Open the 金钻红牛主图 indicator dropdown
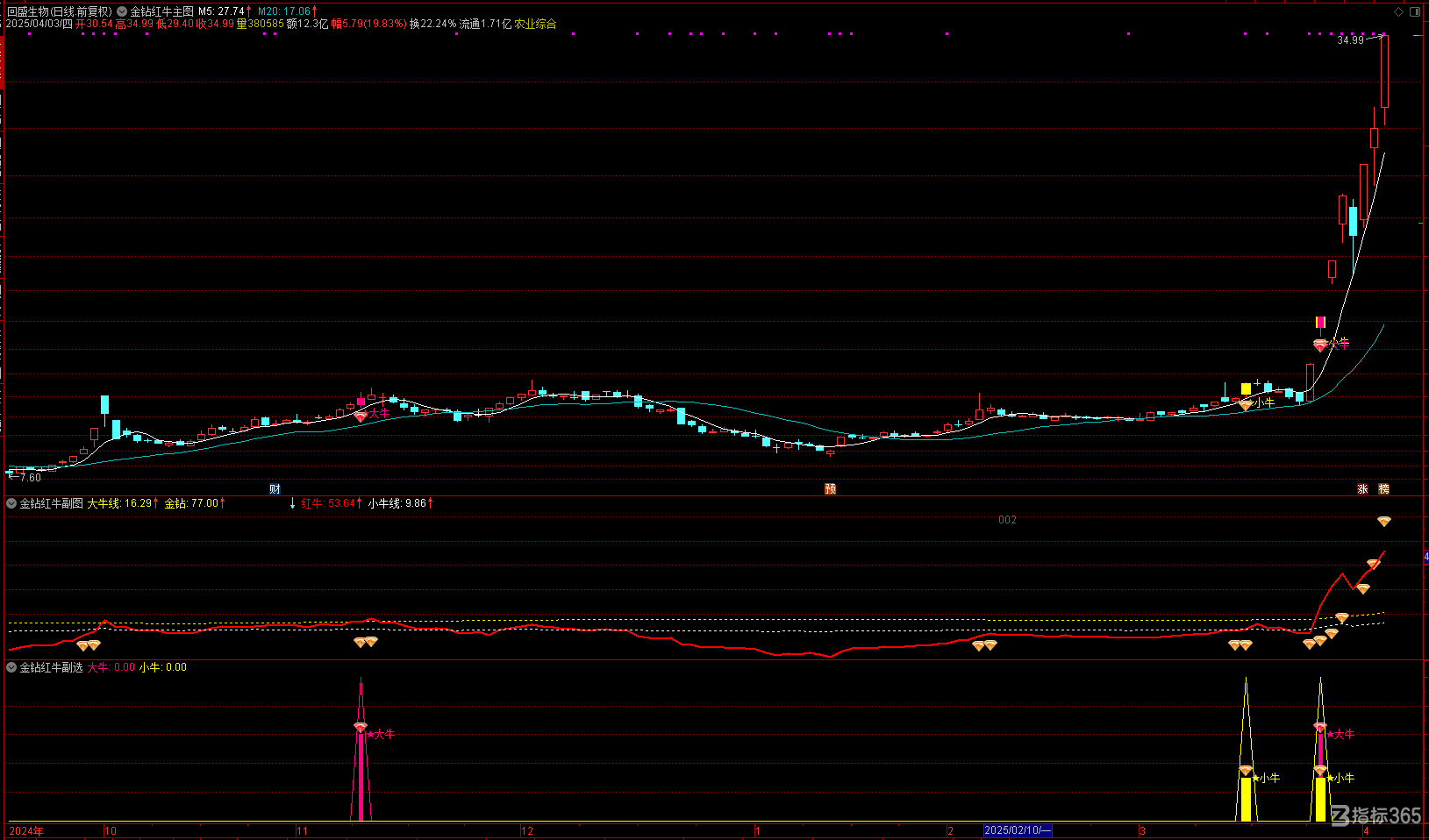1429x840 pixels. click(122, 11)
